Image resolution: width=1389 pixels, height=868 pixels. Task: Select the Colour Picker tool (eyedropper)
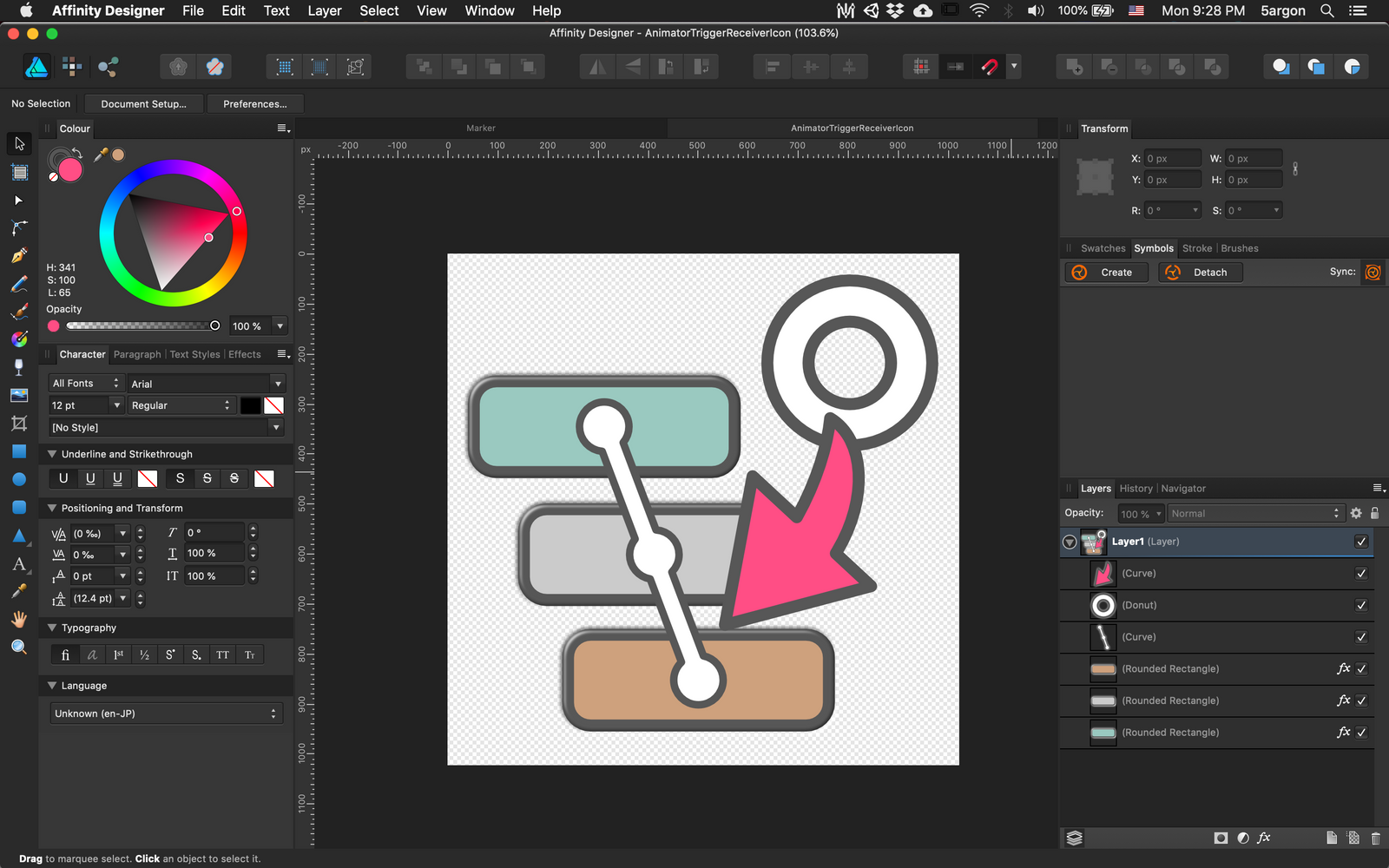tap(19, 591)
